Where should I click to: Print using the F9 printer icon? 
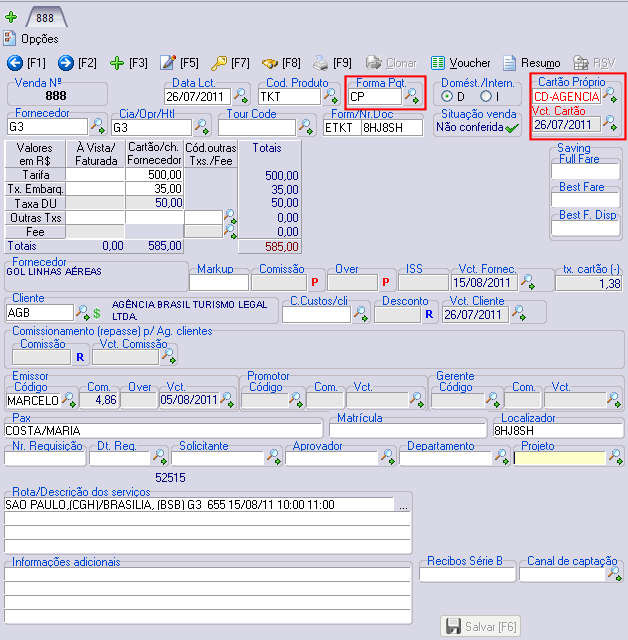tap(321, 63)
